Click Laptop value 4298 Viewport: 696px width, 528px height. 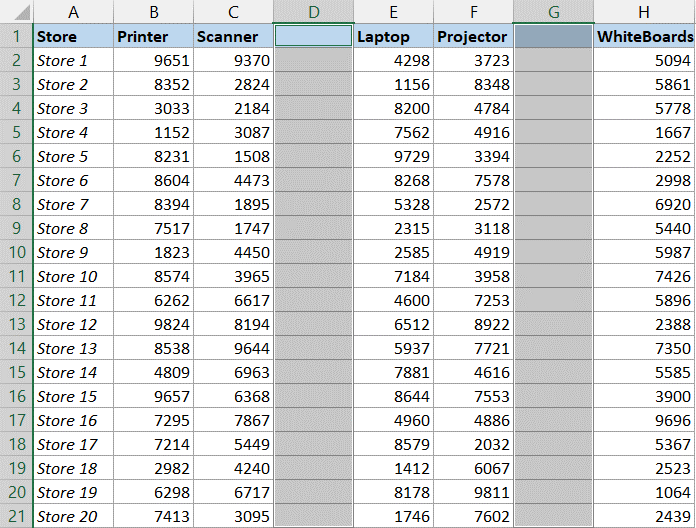[x=394, y=60]
